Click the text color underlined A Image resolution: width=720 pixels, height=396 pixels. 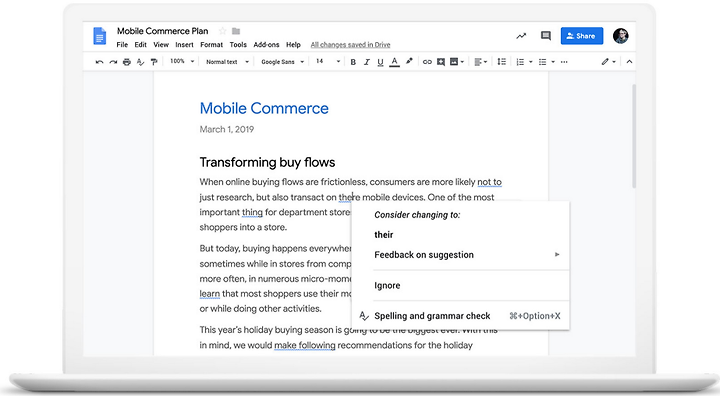coord(394,62)
